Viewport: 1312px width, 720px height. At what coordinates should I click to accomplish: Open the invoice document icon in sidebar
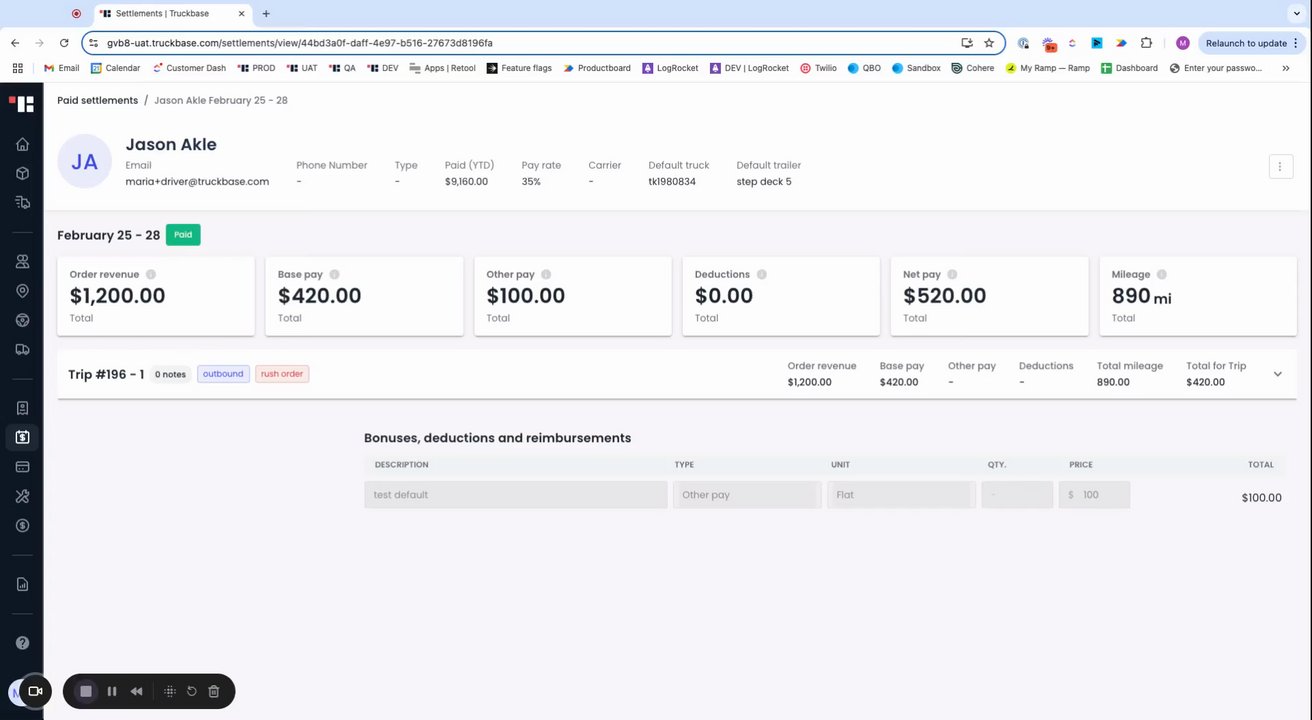[22, 408]
